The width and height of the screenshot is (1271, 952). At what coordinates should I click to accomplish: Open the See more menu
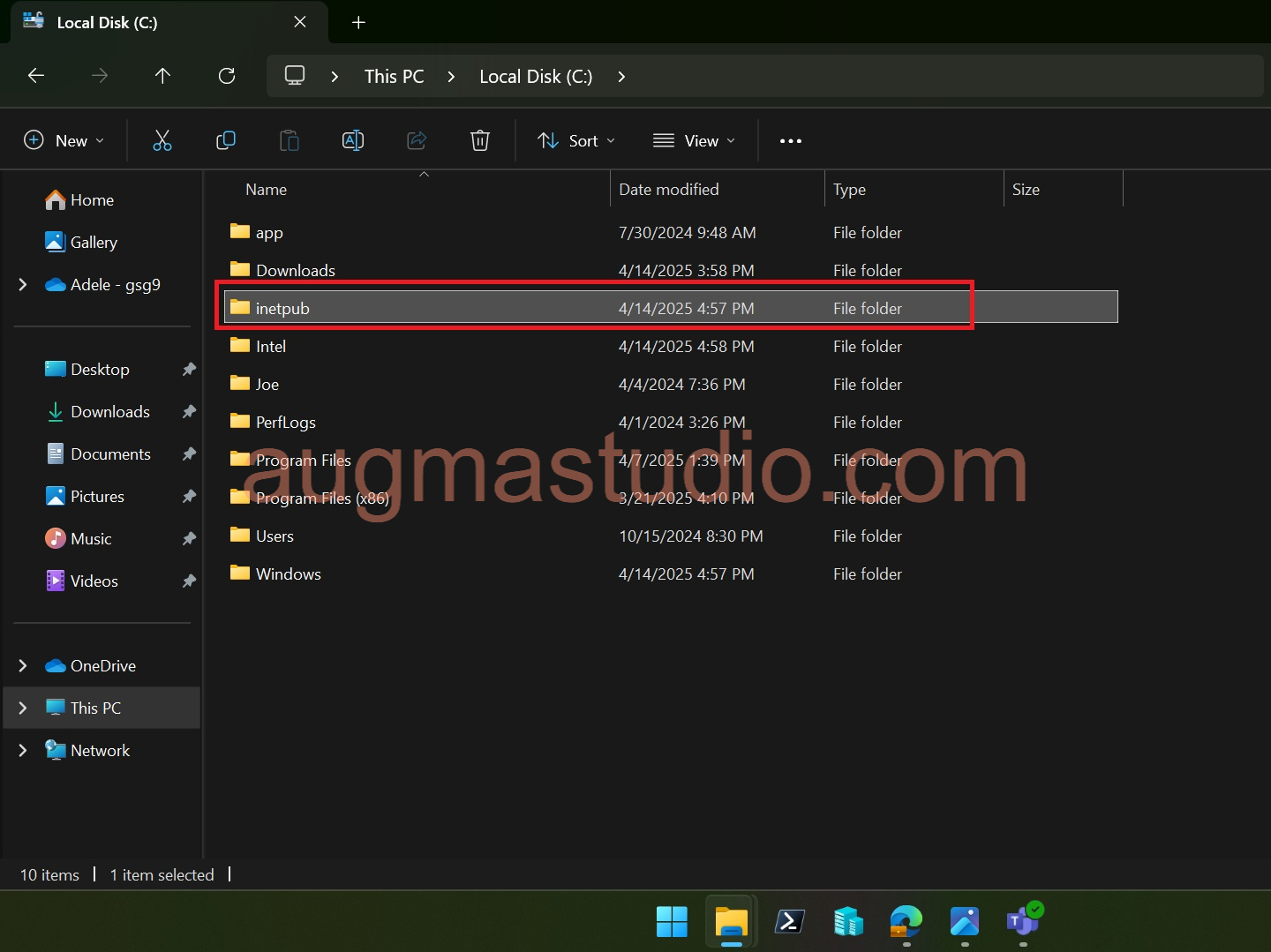point(790,139)
